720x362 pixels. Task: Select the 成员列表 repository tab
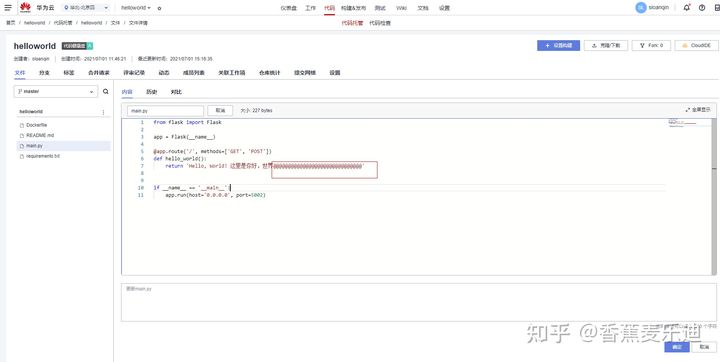194,73
